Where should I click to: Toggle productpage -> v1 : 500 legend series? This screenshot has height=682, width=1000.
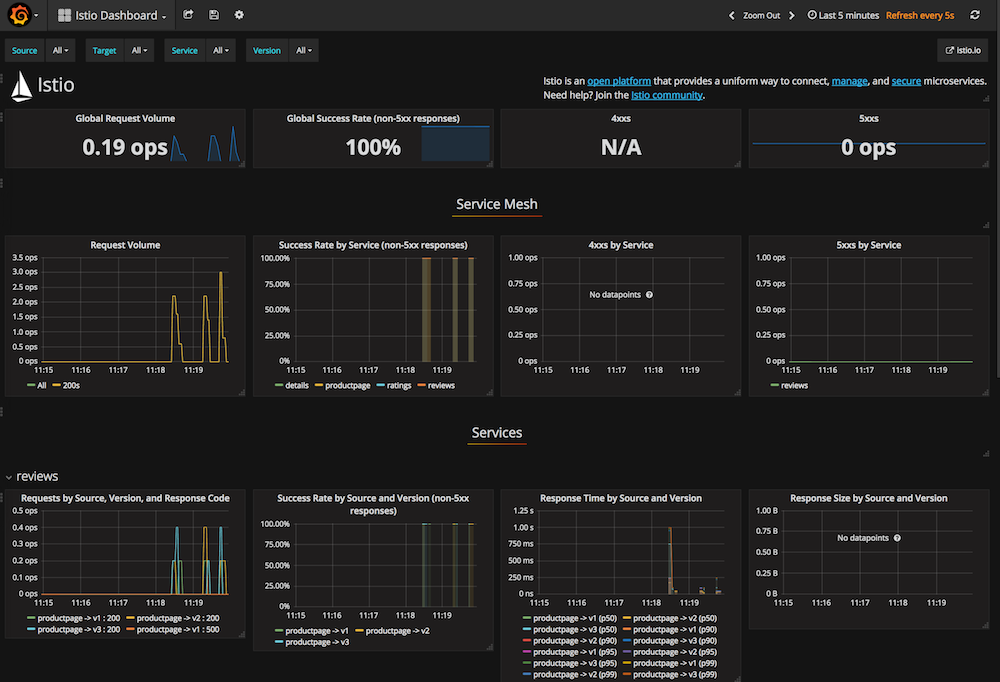173,630
